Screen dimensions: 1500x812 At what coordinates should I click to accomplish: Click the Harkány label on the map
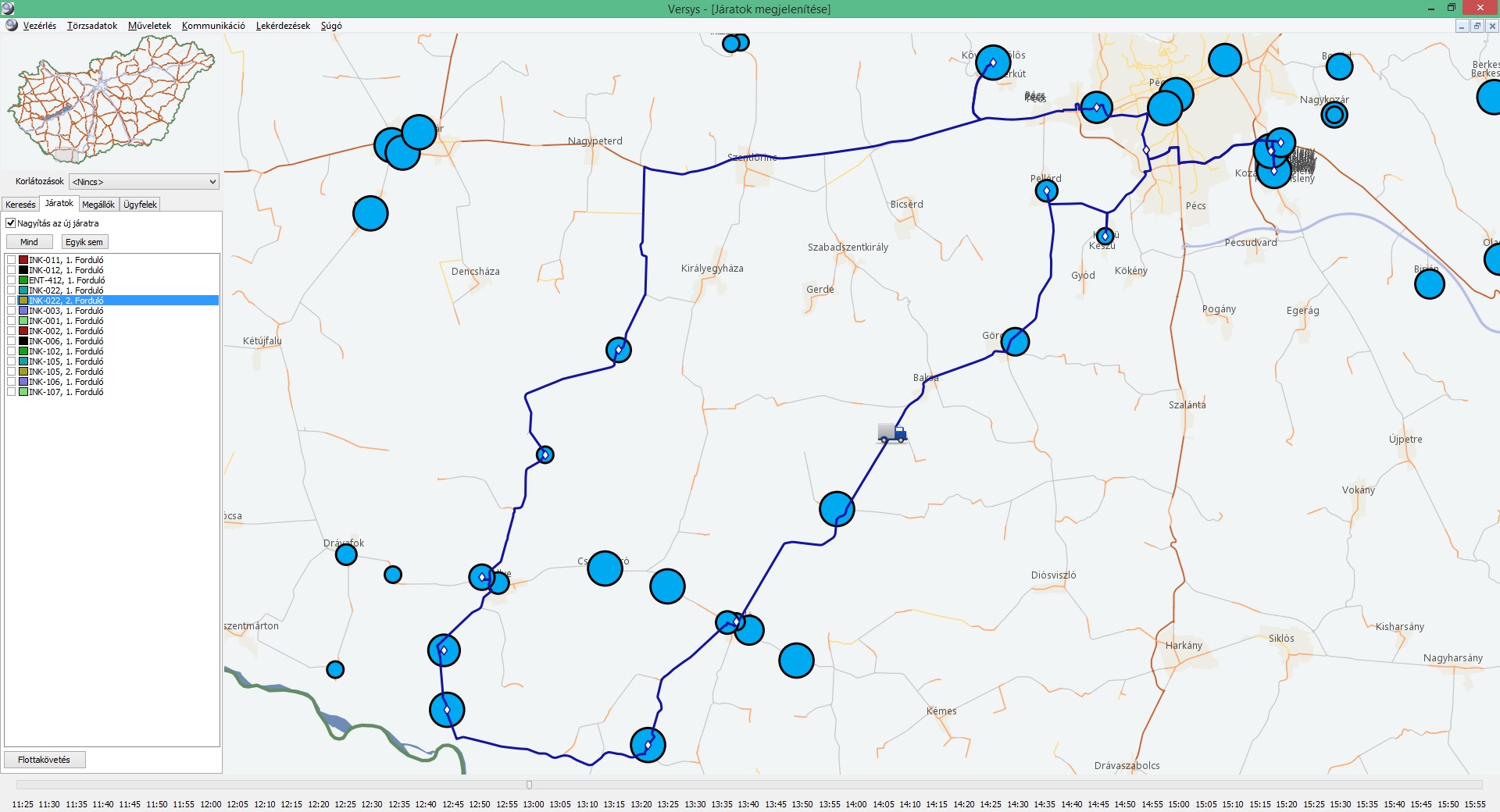click(x=1184, y=646)
